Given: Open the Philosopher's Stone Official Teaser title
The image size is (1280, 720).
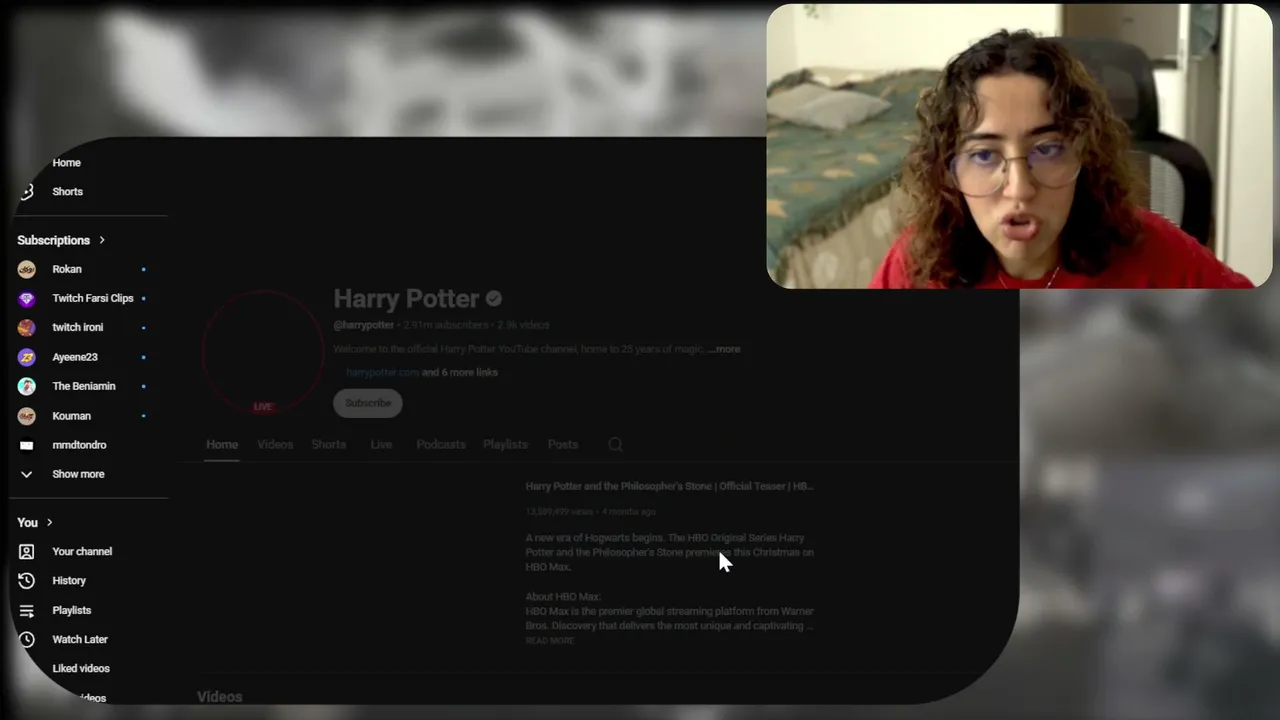Looking at the screenshot, I should click(670, 486).
